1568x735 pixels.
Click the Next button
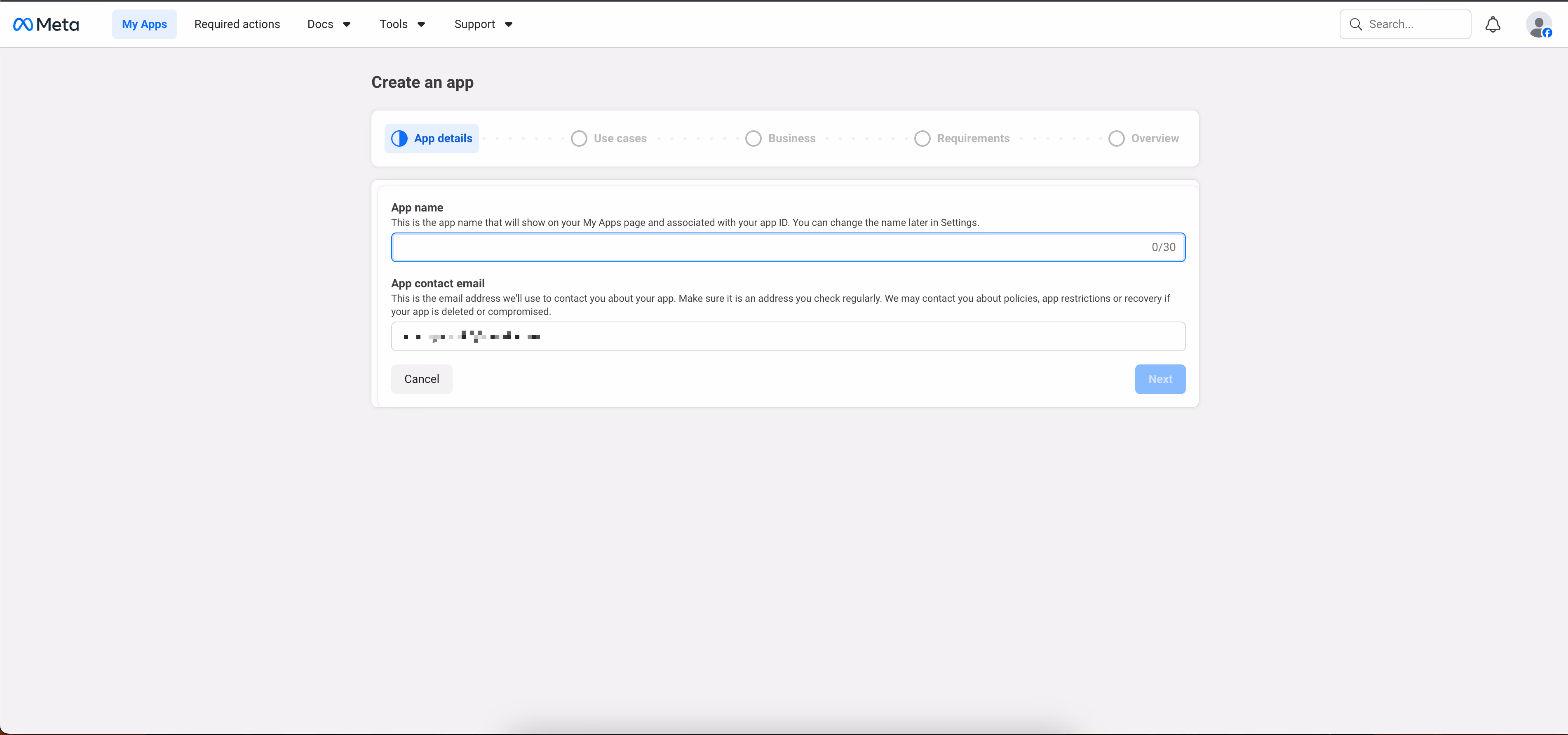point(1160,379)
